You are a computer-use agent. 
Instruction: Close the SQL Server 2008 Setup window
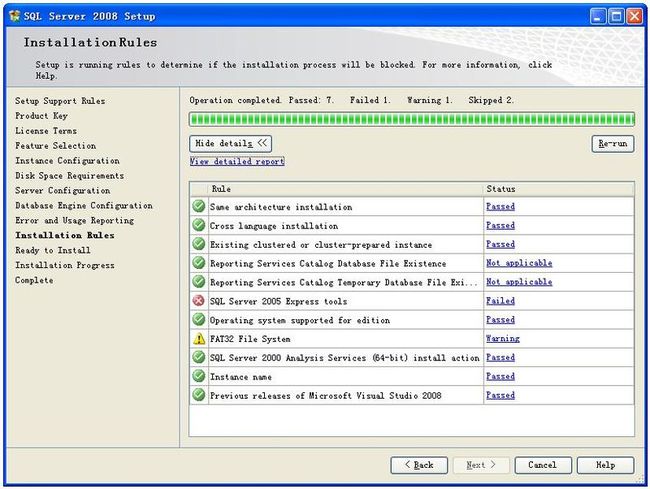[x=635, y=17]
